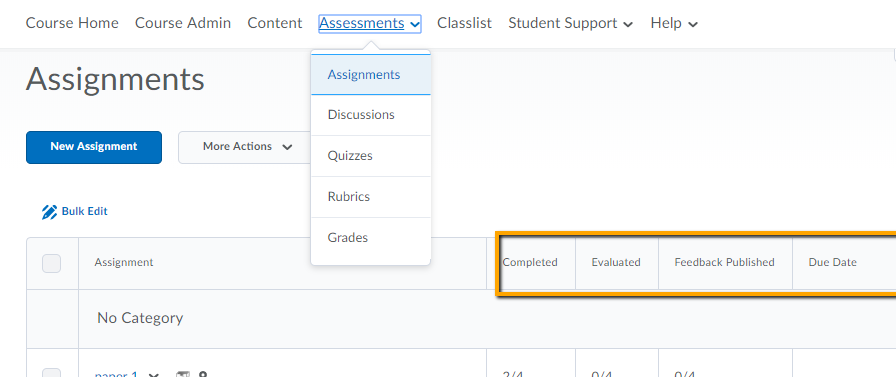
Task: Expand the Help menu chevron
Action: [x=693, y=24]
